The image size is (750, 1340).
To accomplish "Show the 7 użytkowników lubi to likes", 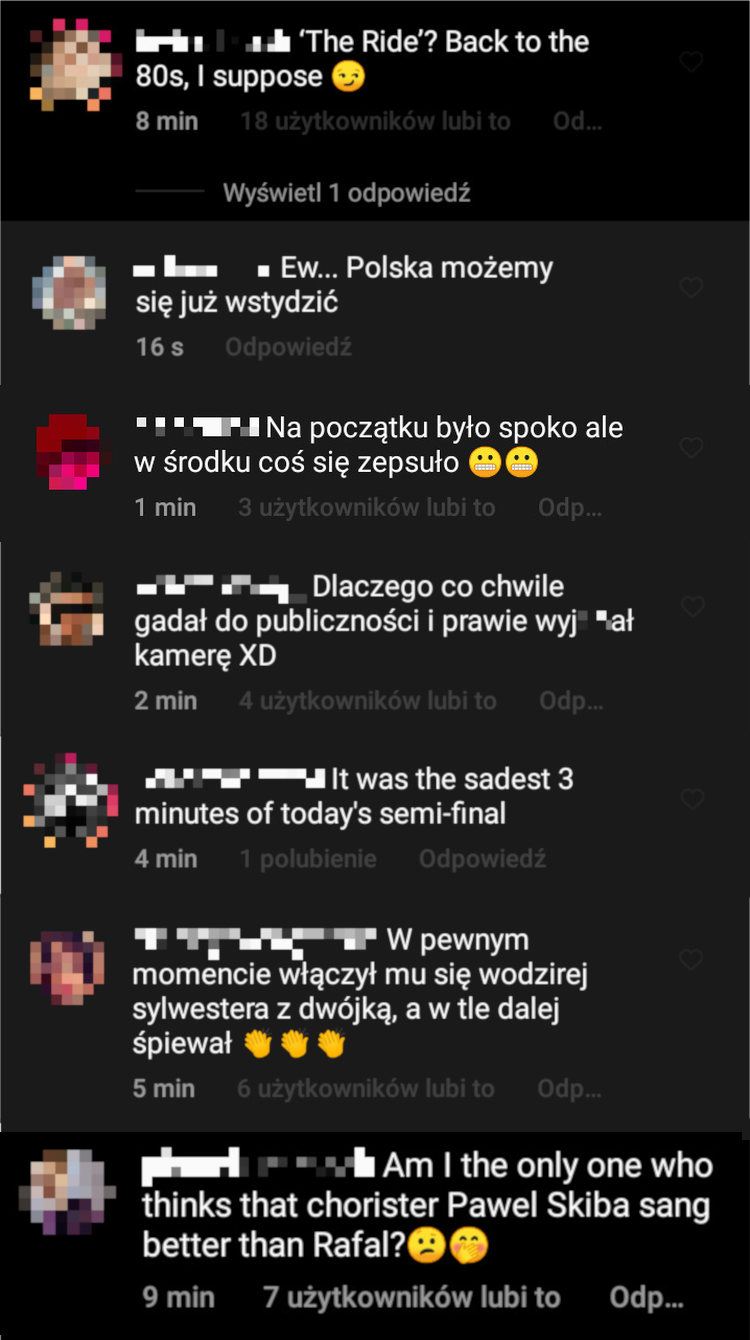I will point(411,1298).
